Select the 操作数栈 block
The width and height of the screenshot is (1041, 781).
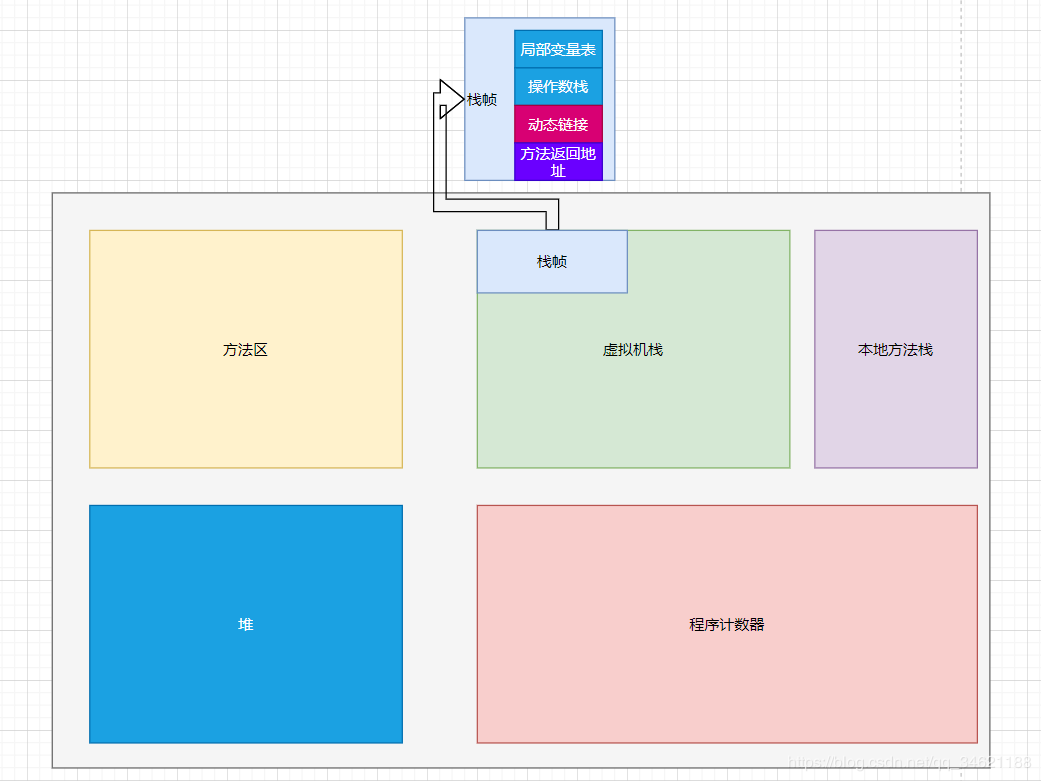(558, 86)
